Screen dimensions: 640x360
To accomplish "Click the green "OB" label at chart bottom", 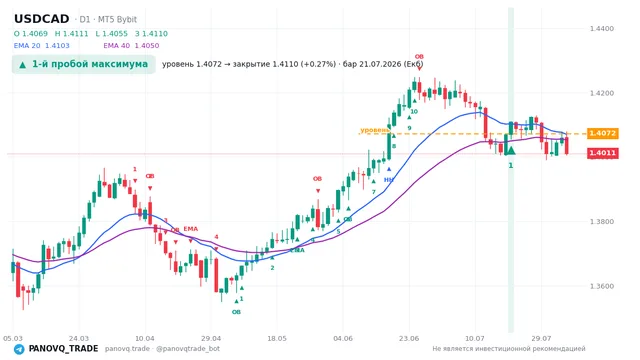I will click(236, 312).
